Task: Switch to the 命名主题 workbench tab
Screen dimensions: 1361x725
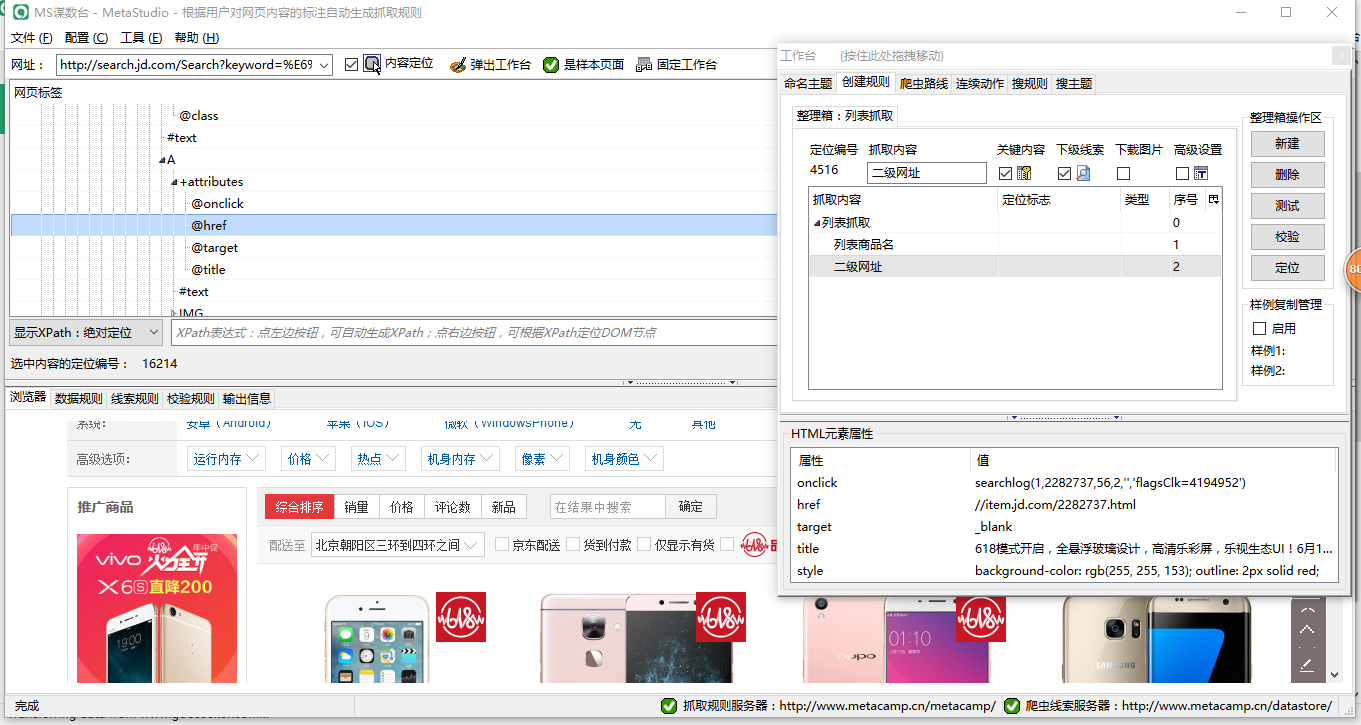Action: [808, 84]
